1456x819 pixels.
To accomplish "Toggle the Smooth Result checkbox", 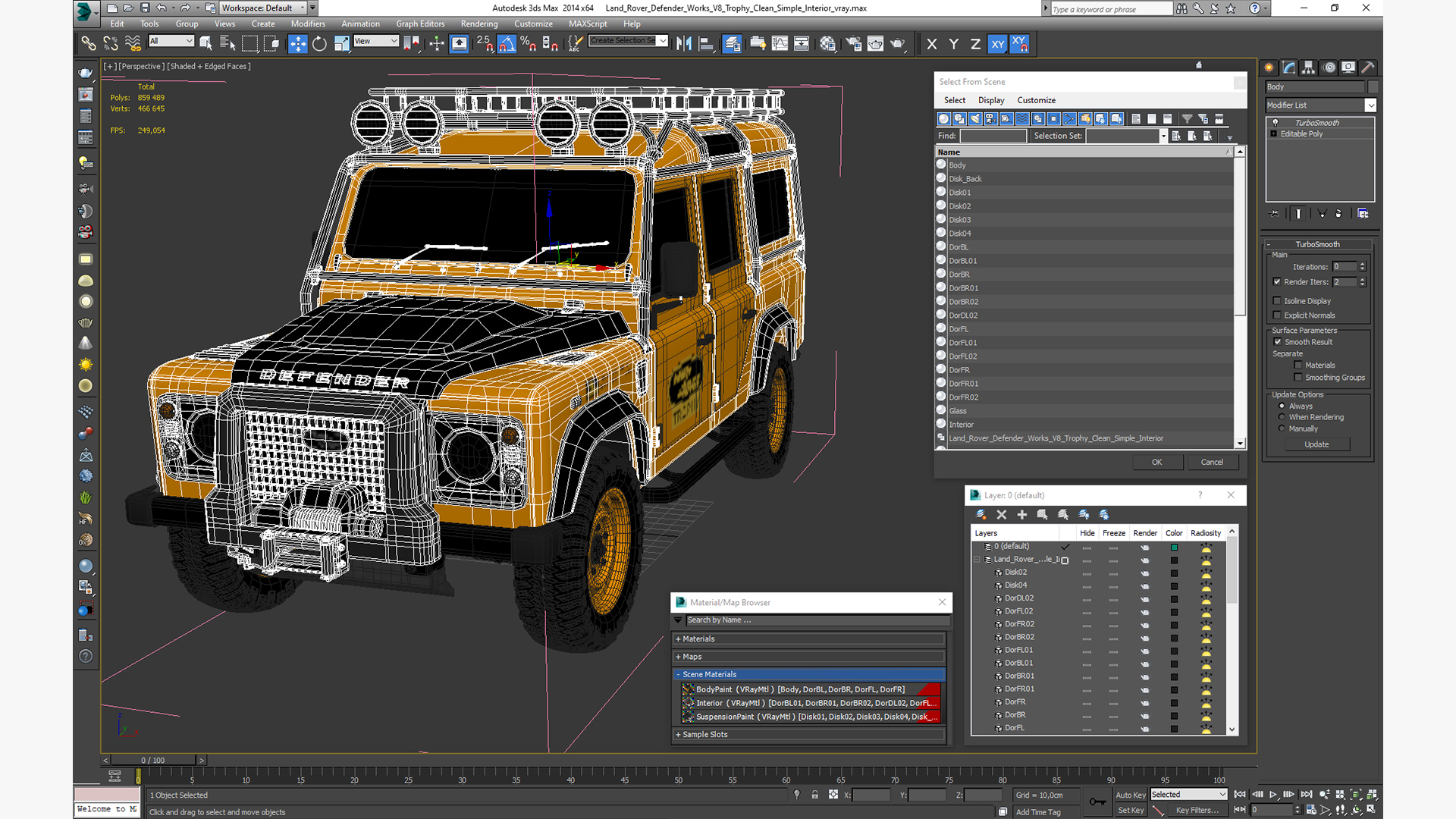I will pyautogui.click(x=1278, y=342).
